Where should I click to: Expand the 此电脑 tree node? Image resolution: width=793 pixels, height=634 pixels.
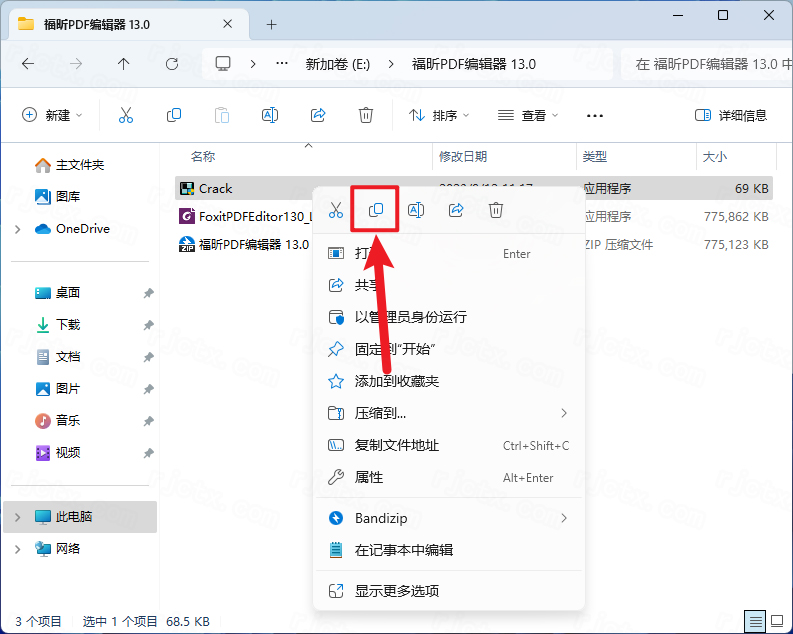click(18, 517)
